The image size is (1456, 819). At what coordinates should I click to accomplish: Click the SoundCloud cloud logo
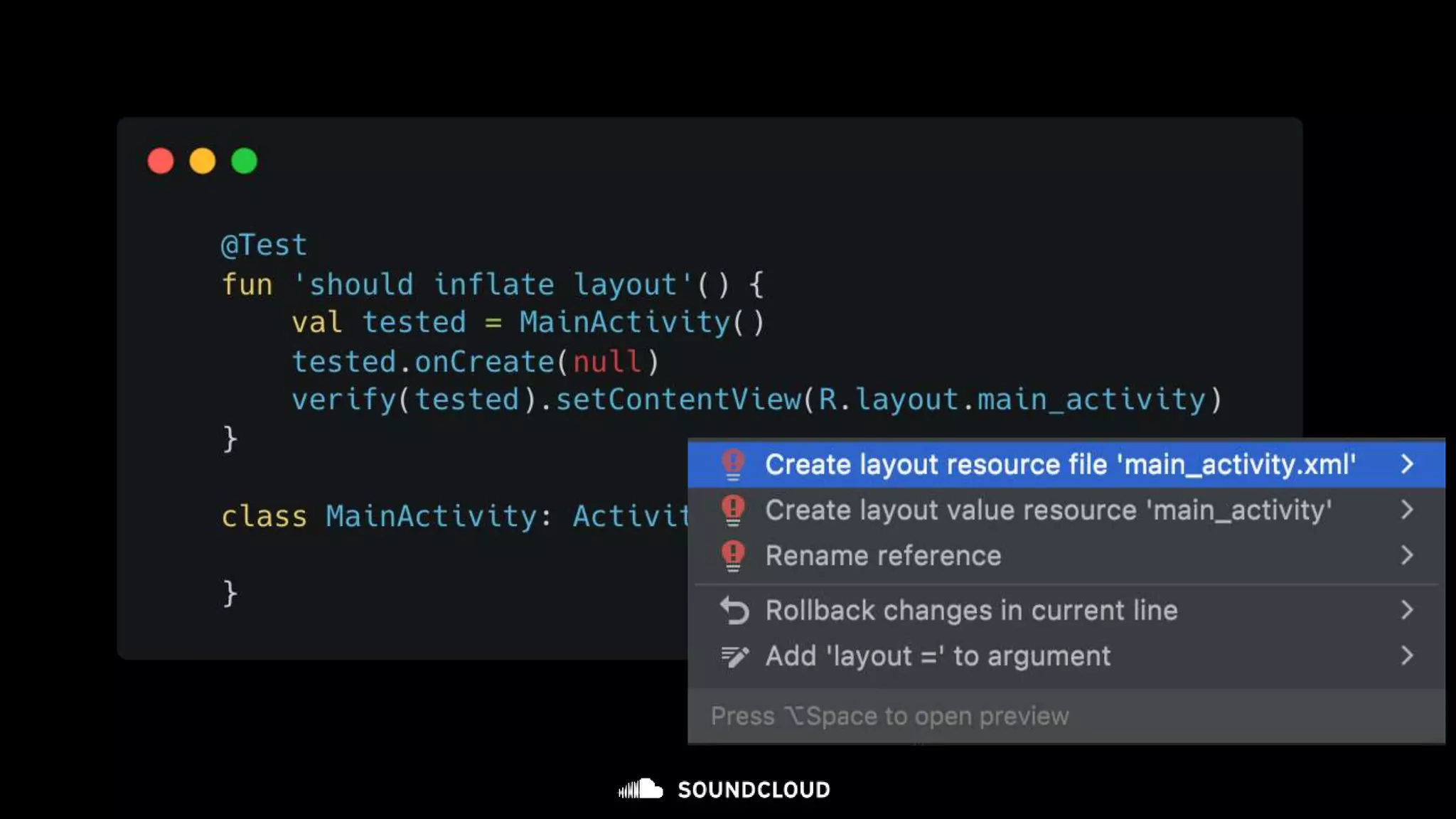(x=641, y=788)
